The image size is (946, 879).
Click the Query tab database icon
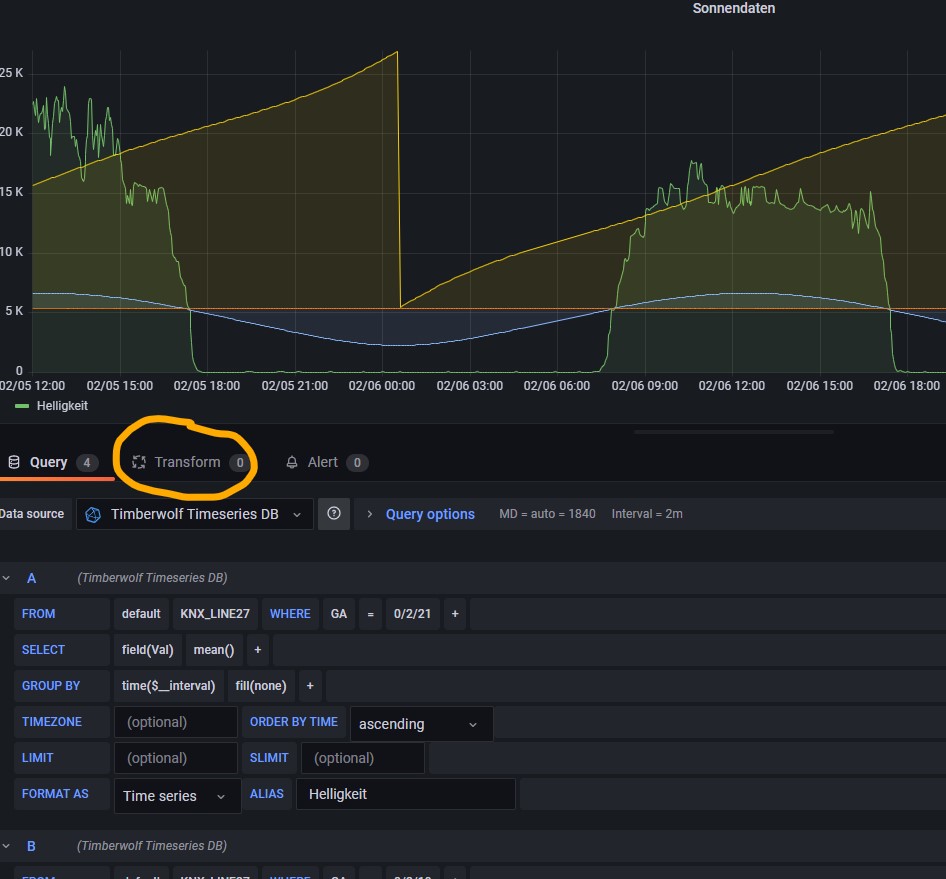click(14, 462)
